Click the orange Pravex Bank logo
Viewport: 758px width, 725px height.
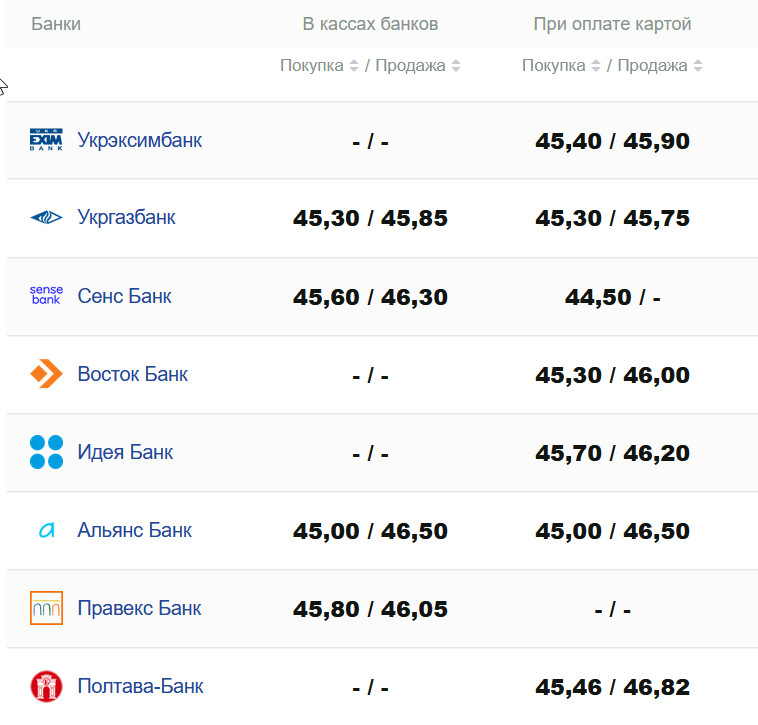click(x=46, y=608)
